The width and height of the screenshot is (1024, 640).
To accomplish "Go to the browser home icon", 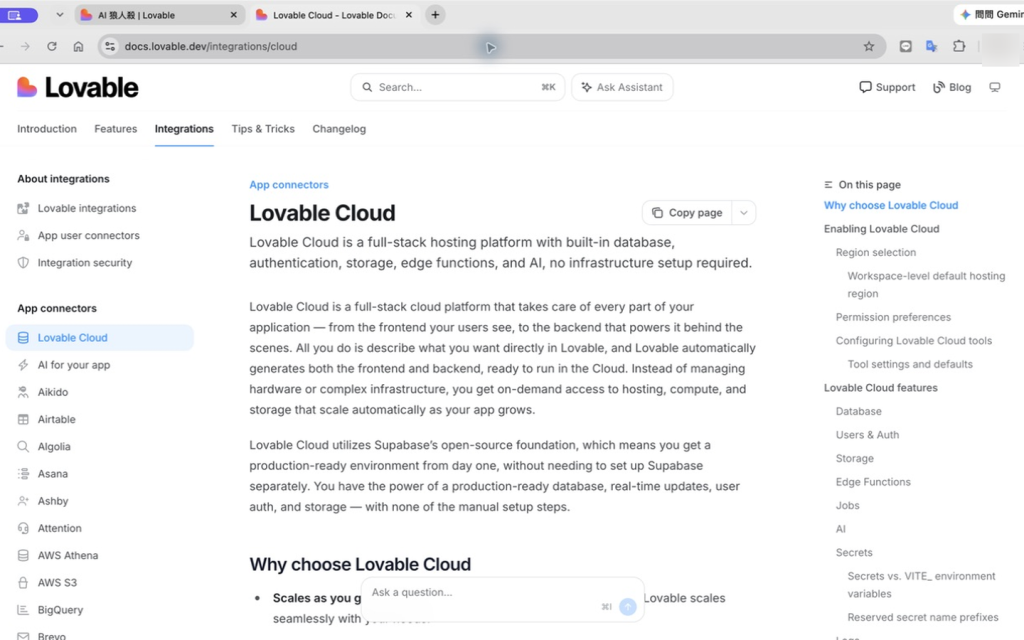I will pos(78,46).
